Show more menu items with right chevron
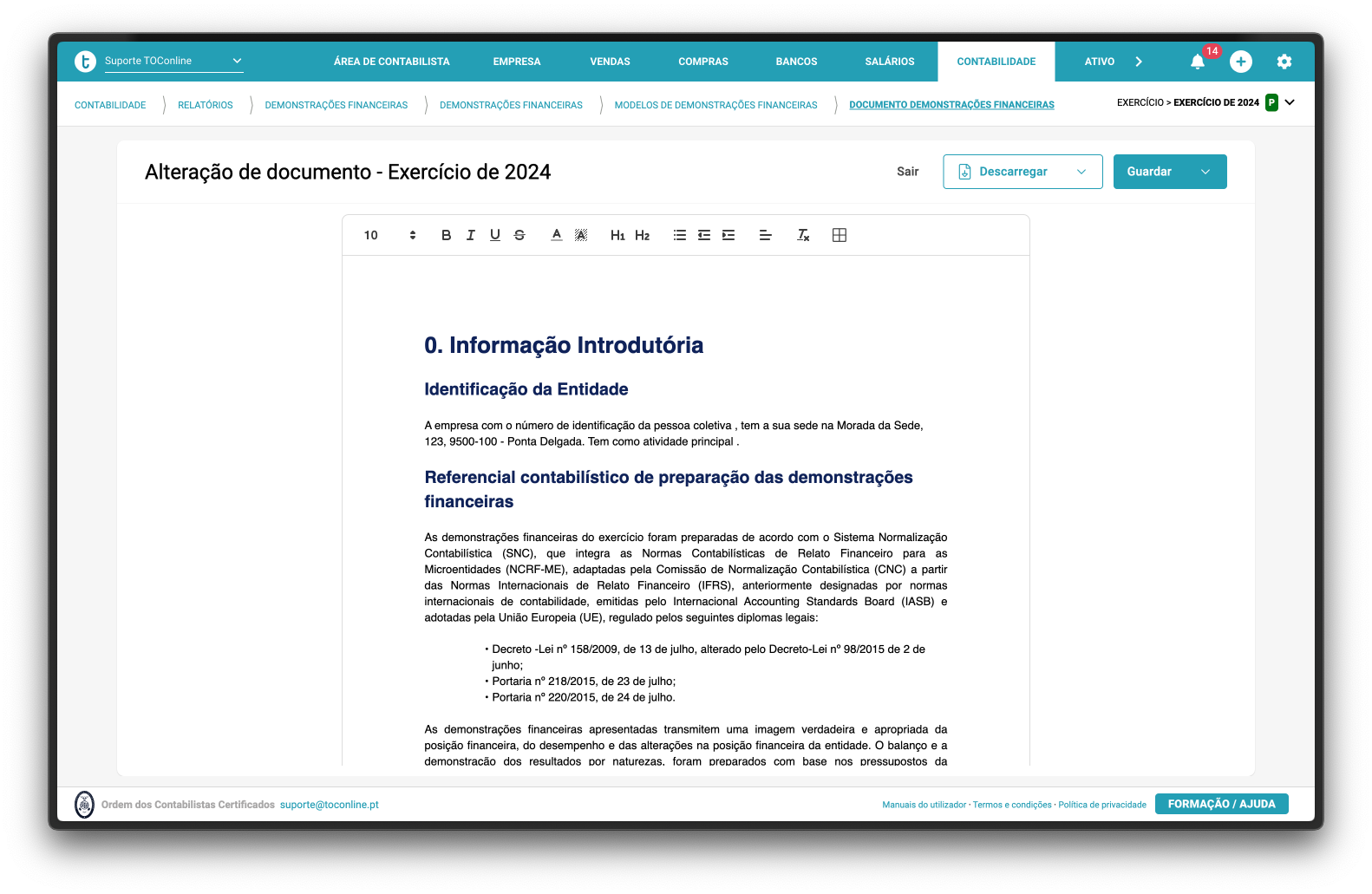This screenshot has width=1372, height=894. [x=1139, y=62]
